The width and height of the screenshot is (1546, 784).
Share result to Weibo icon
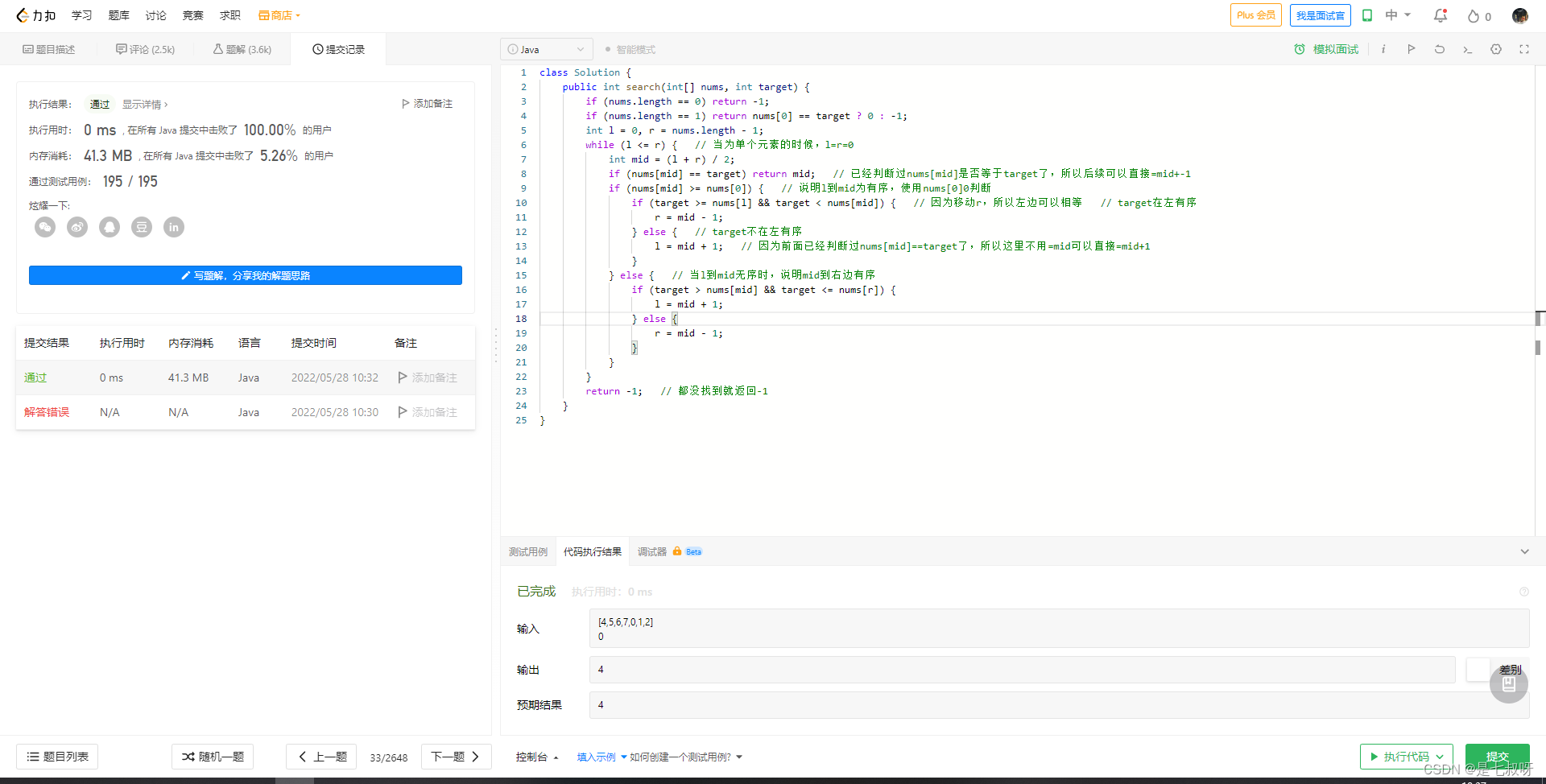tap(77, 227)
